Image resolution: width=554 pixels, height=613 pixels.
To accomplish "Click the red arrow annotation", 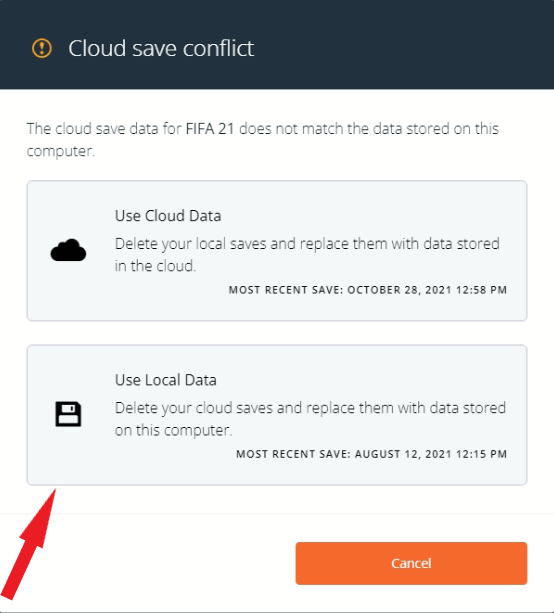I will click(28, 544).
